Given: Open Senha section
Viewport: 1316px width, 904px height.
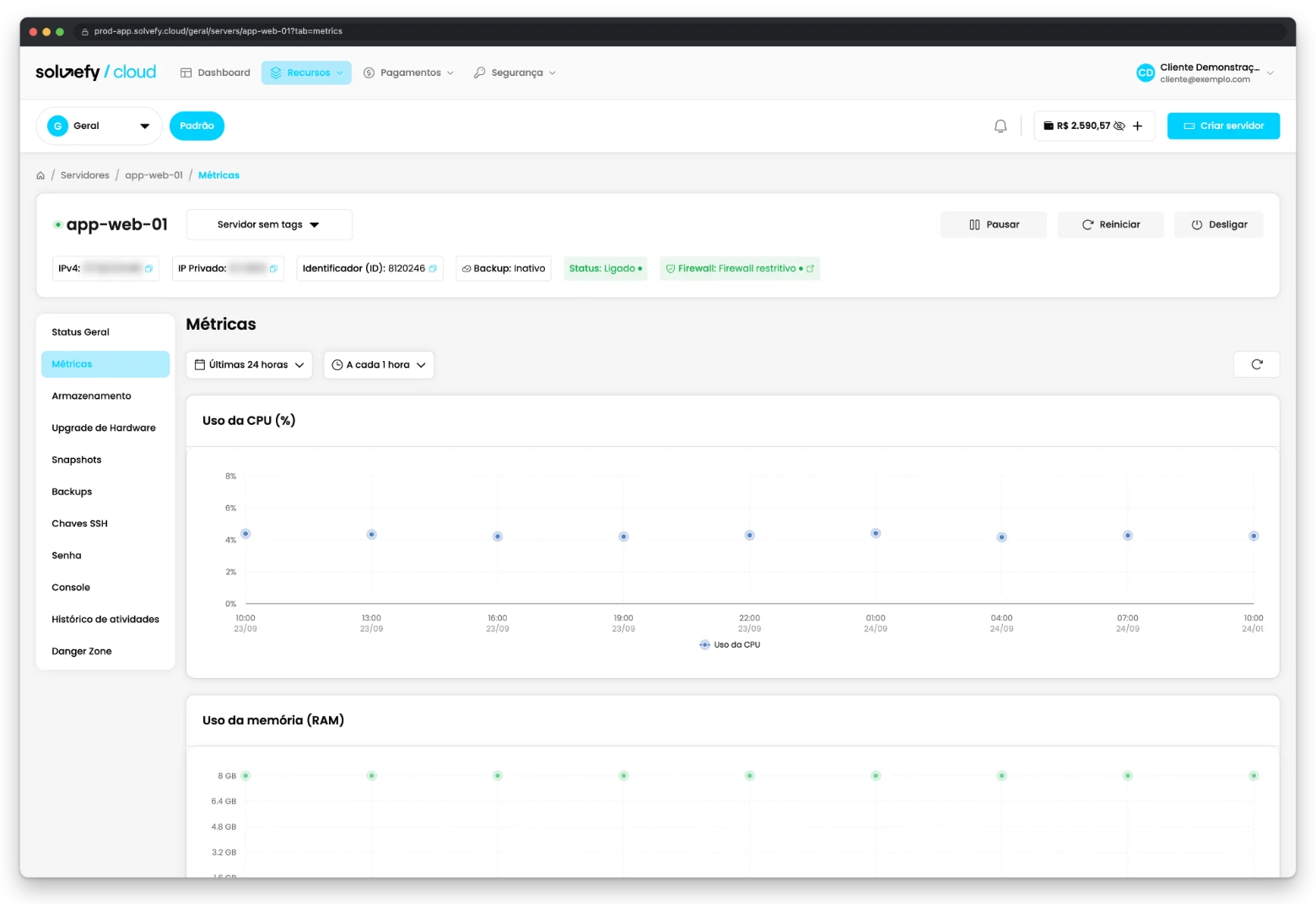Looking at the screenshot, I should [x=105, y=556].
